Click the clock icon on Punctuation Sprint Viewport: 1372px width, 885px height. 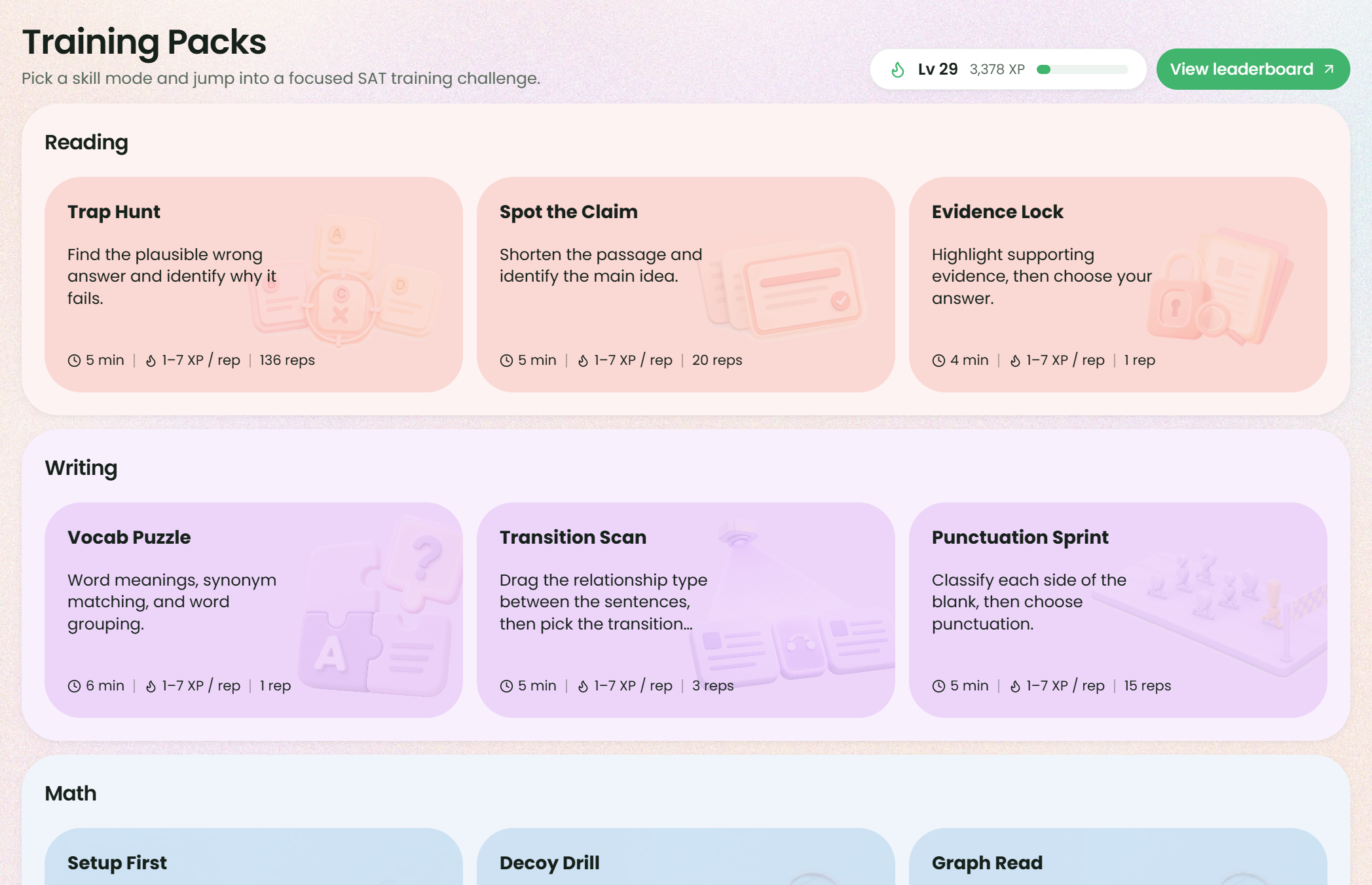[938, 686]
